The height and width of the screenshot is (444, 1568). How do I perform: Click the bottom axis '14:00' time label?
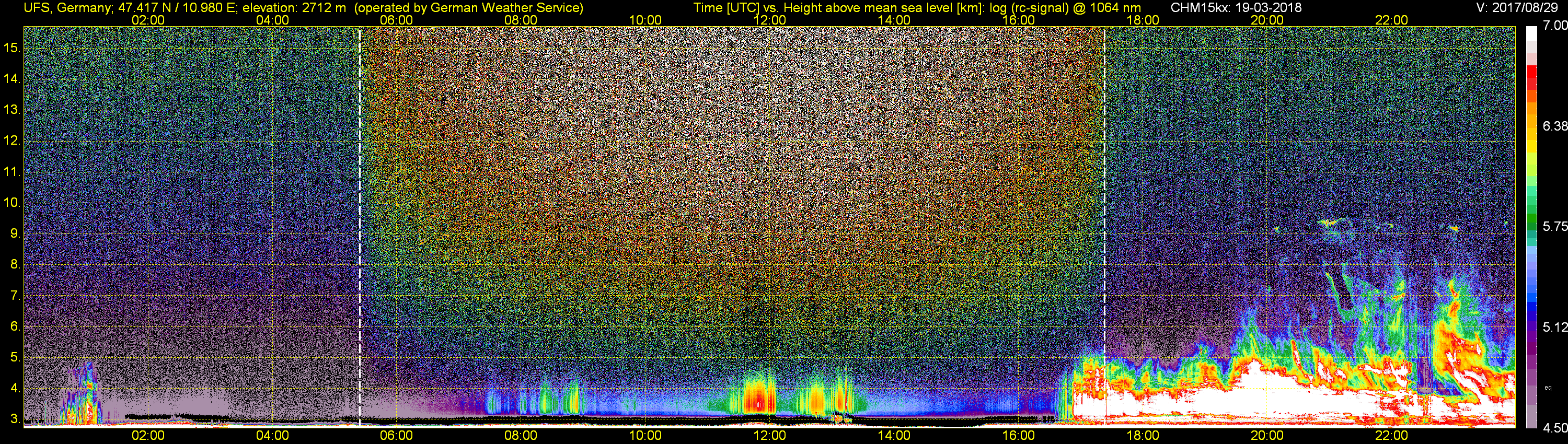point(894,436)
